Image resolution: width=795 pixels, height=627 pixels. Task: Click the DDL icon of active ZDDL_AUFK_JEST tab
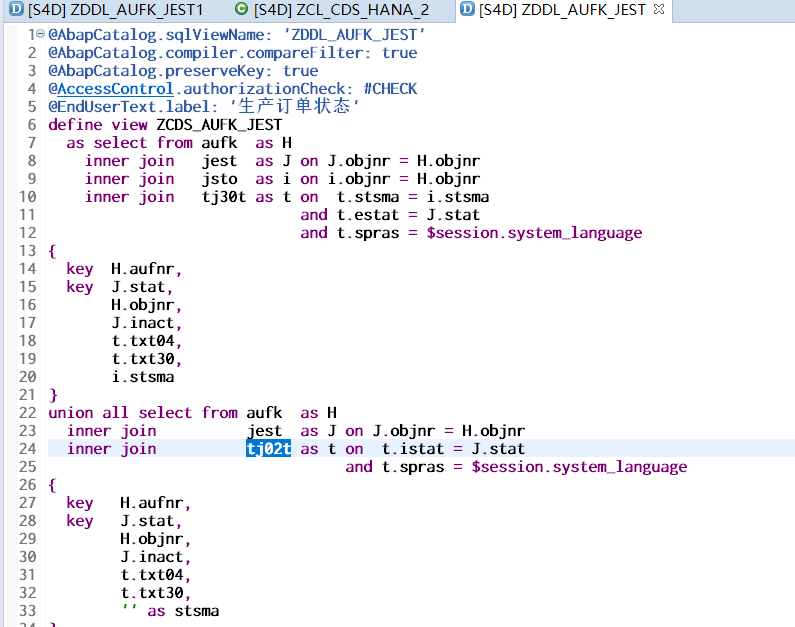tap(467, 9)
